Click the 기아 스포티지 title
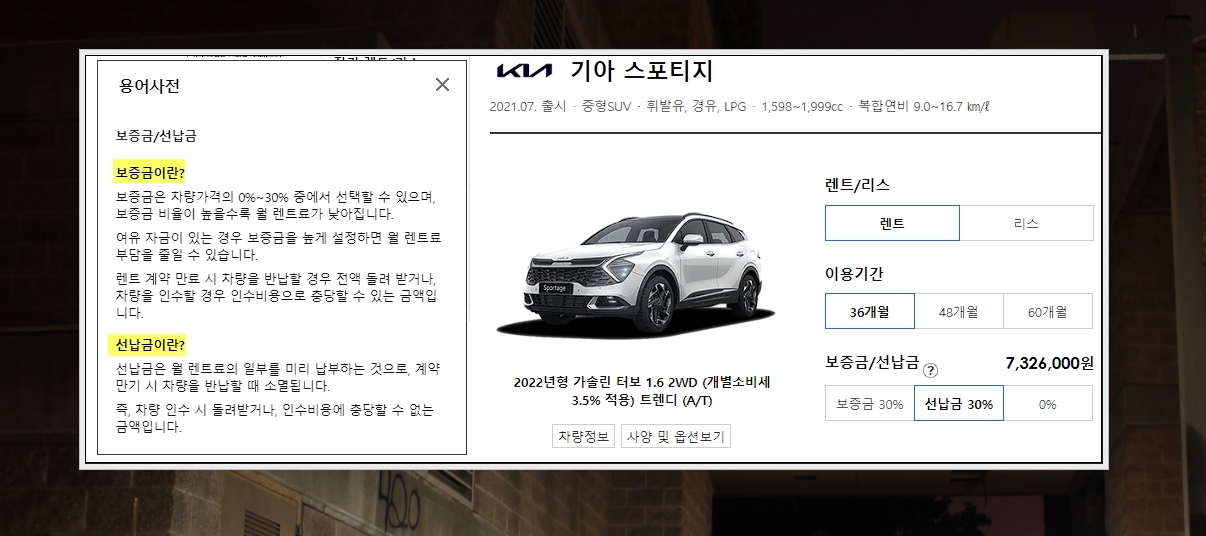1206x536 pixels. pyautogui.click(x=641, y=72)
